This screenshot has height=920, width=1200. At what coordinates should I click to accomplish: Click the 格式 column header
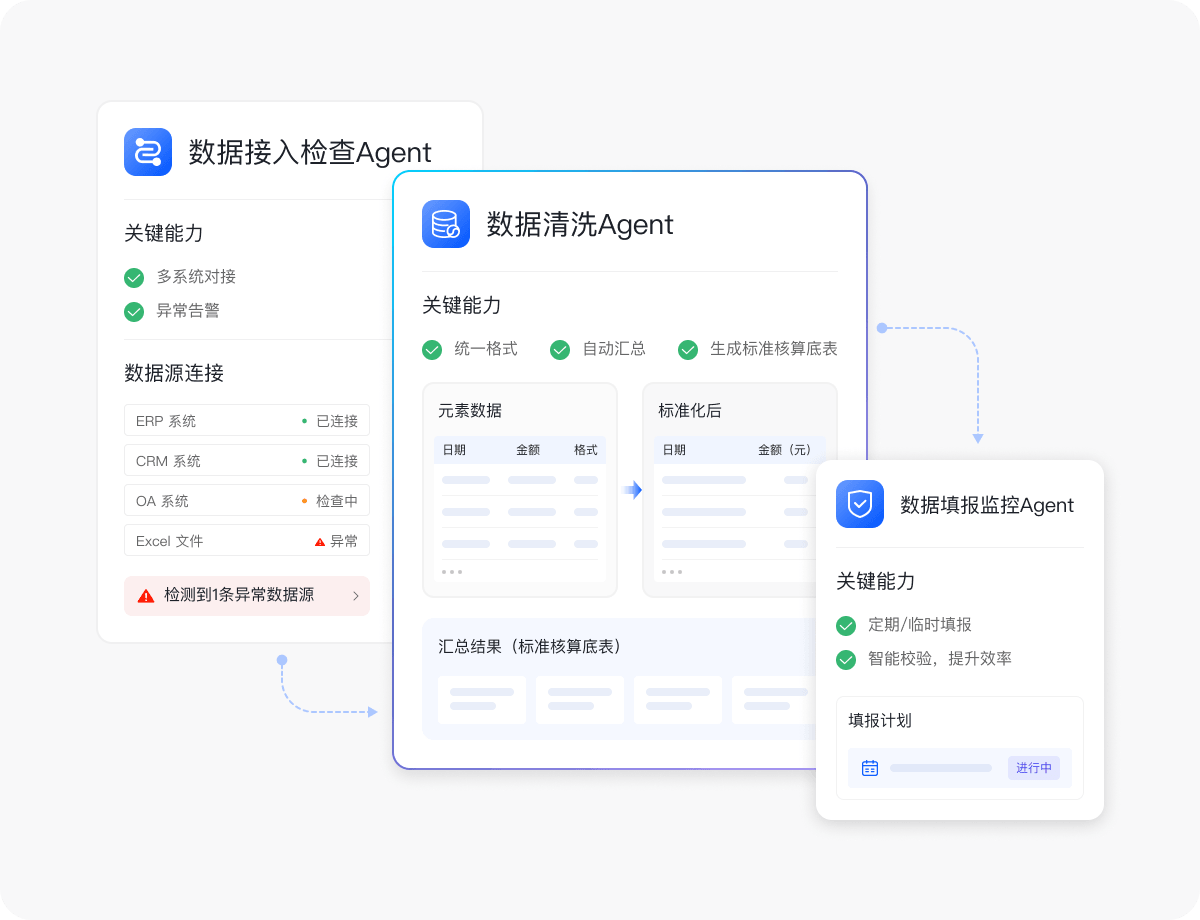[x=586, y=450]
